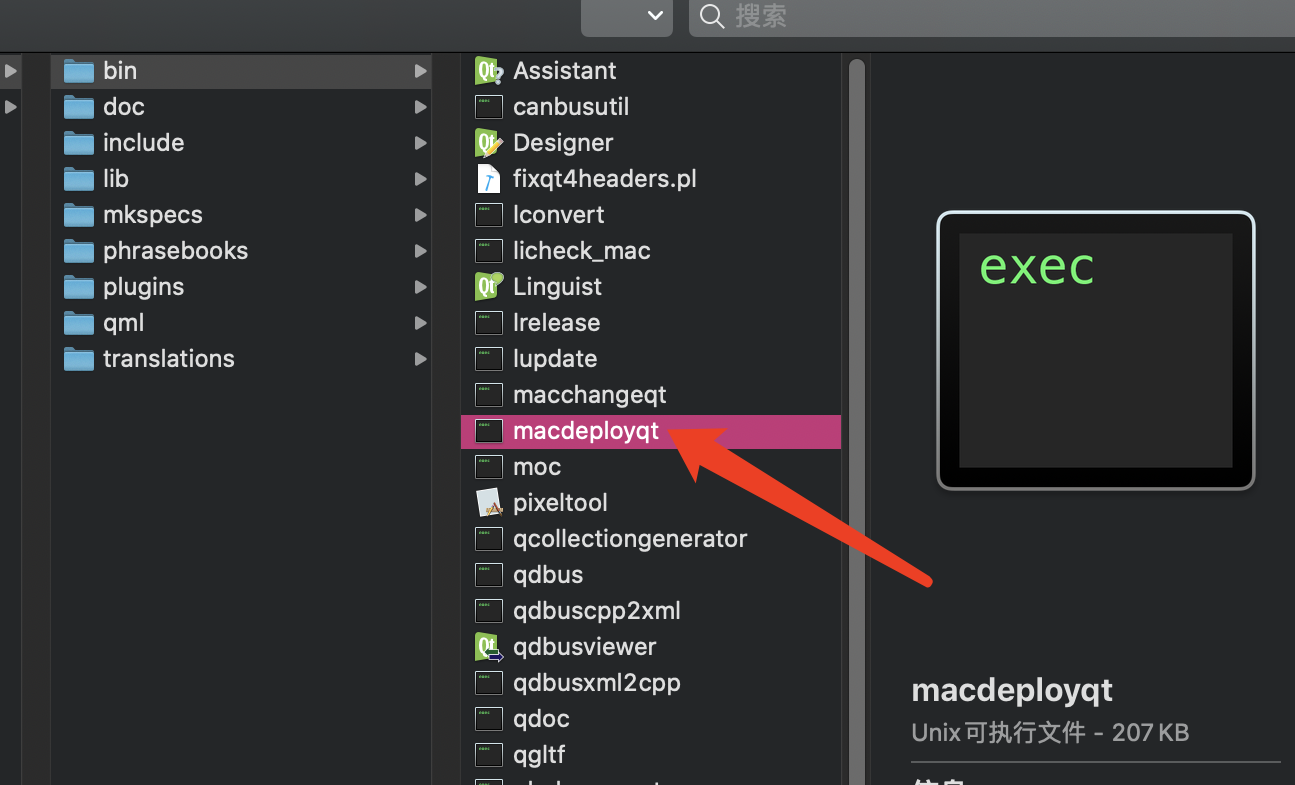
Task: Click the fixqt4headers.pl script file icon
Action: (x=488, y=179)
